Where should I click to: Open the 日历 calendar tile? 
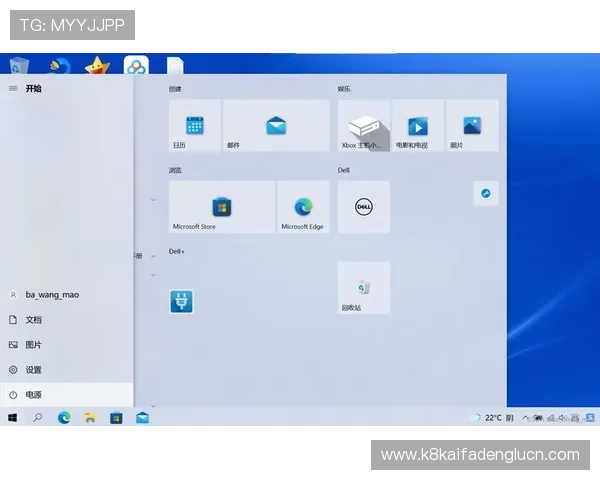click(x=195, y=126)
